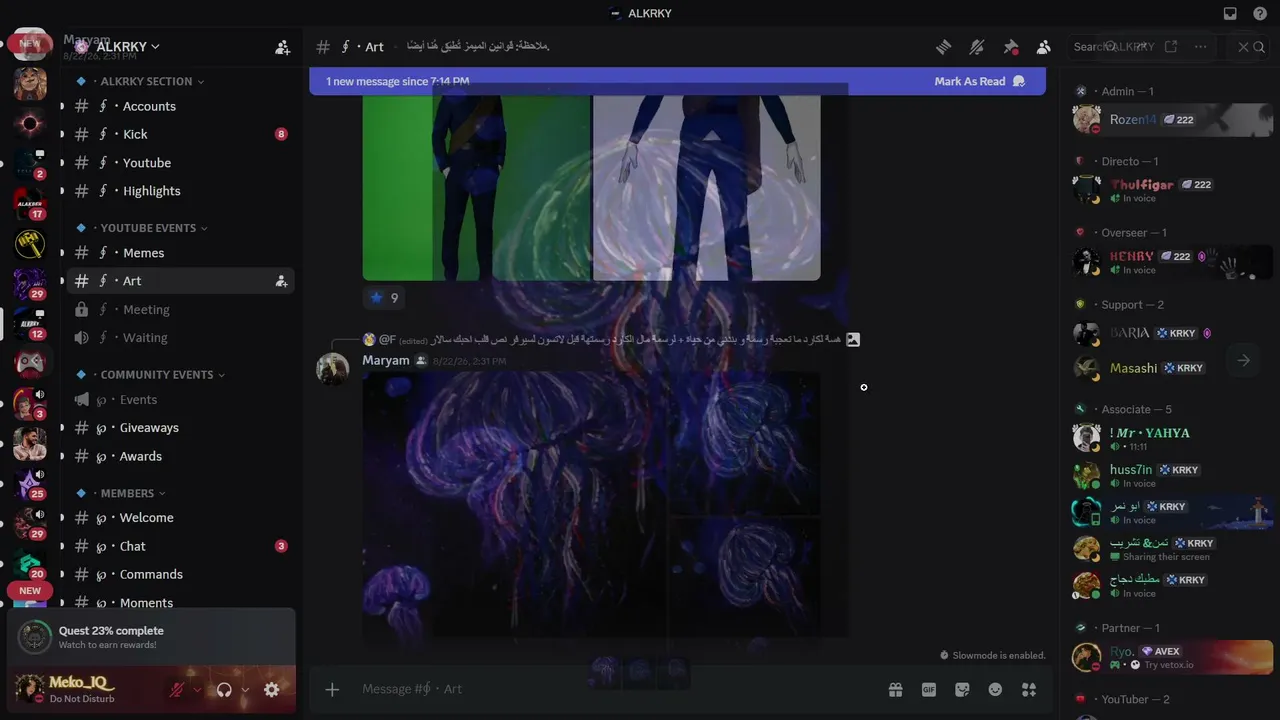The height and width of the screenshot is (720, 1280).
Task: Open the Help icon in title bar
Action: click(x=1260, y=14)
